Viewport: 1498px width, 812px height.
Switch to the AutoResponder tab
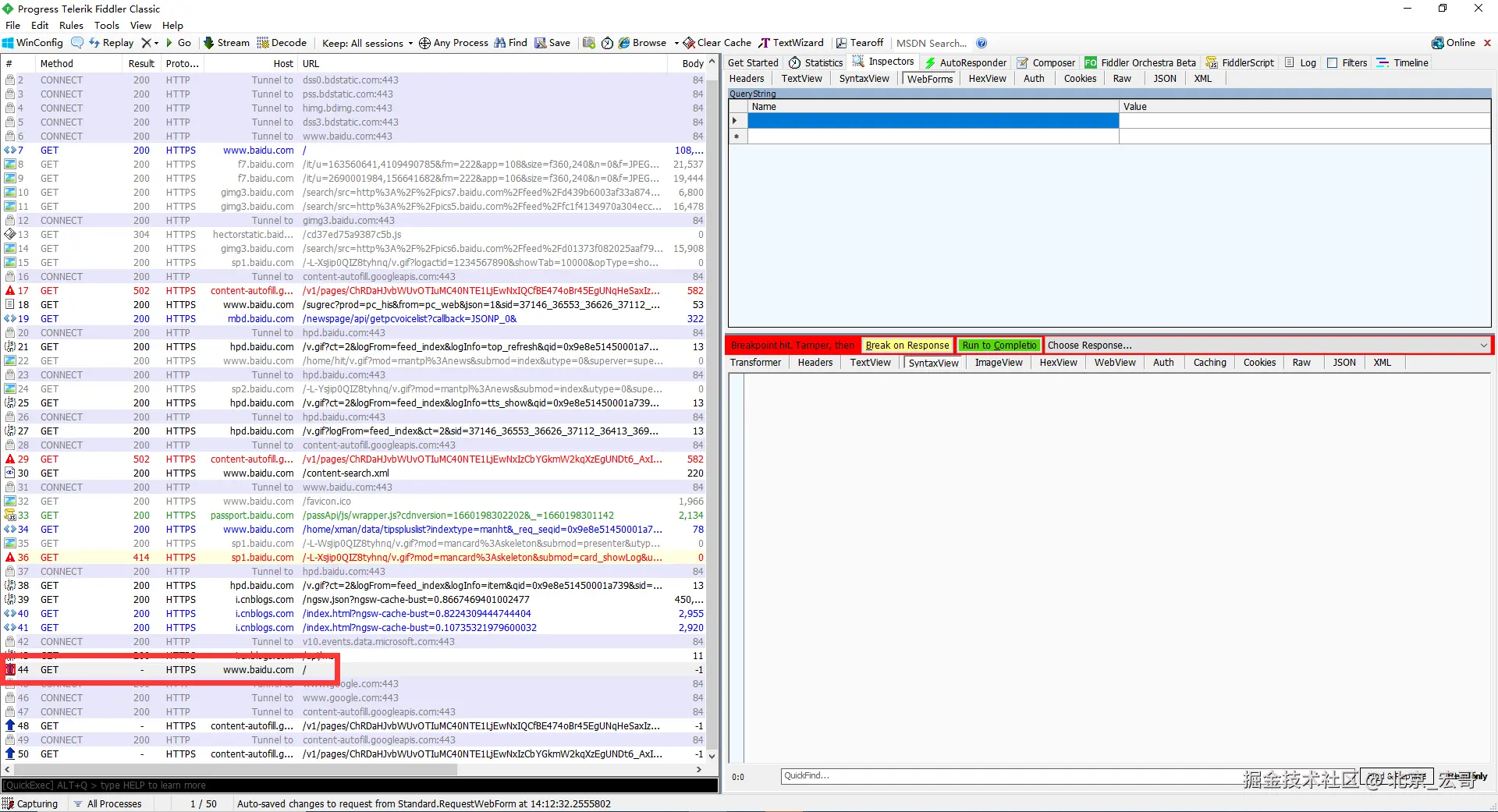[x=966, y=62]
